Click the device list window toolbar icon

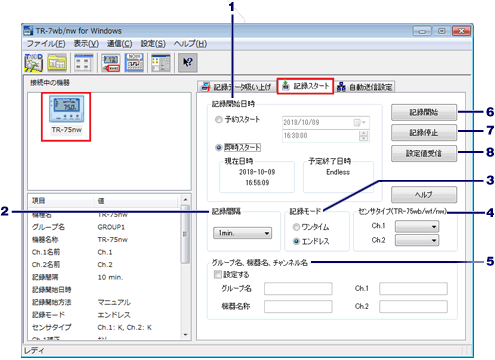83,62
